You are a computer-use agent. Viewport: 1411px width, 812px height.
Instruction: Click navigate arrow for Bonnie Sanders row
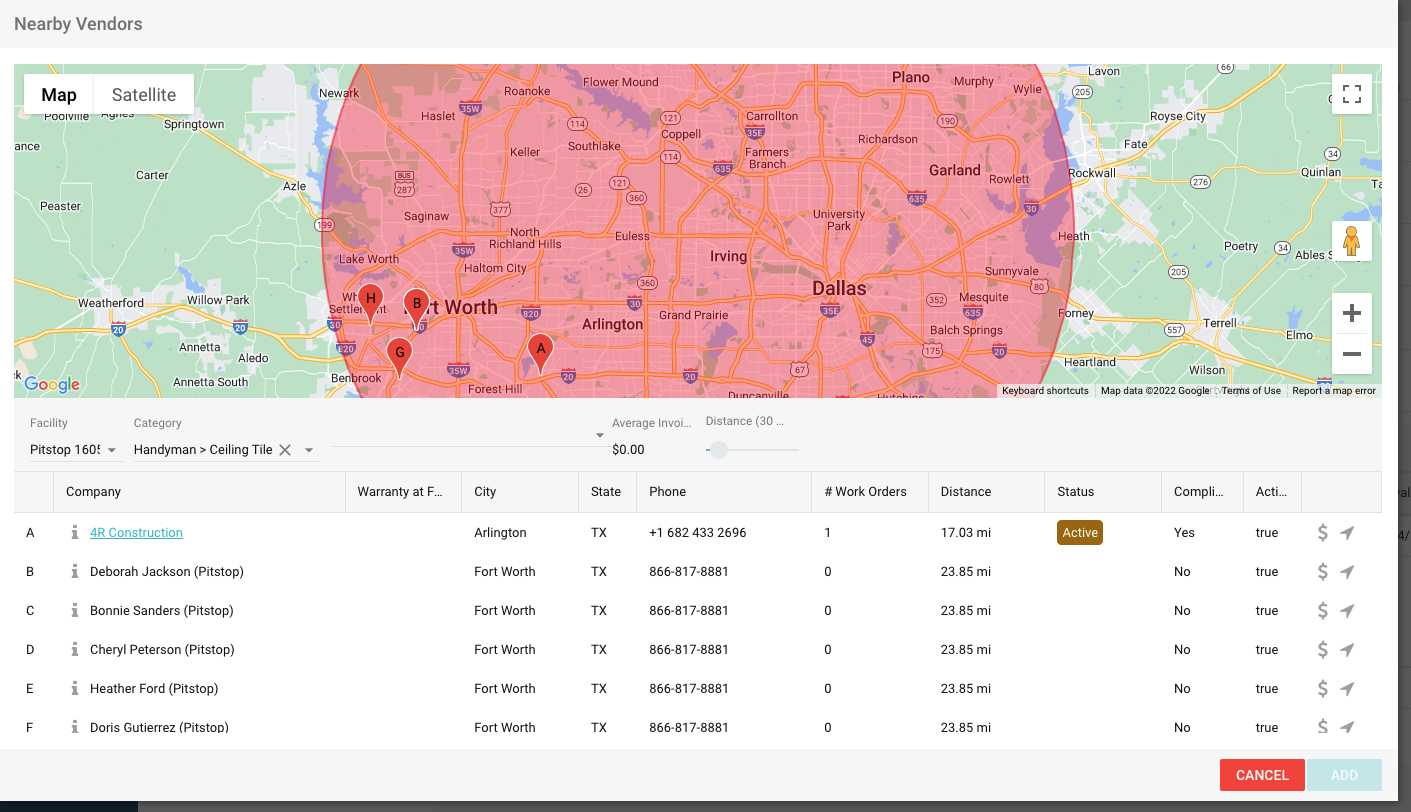(1347, 611)
